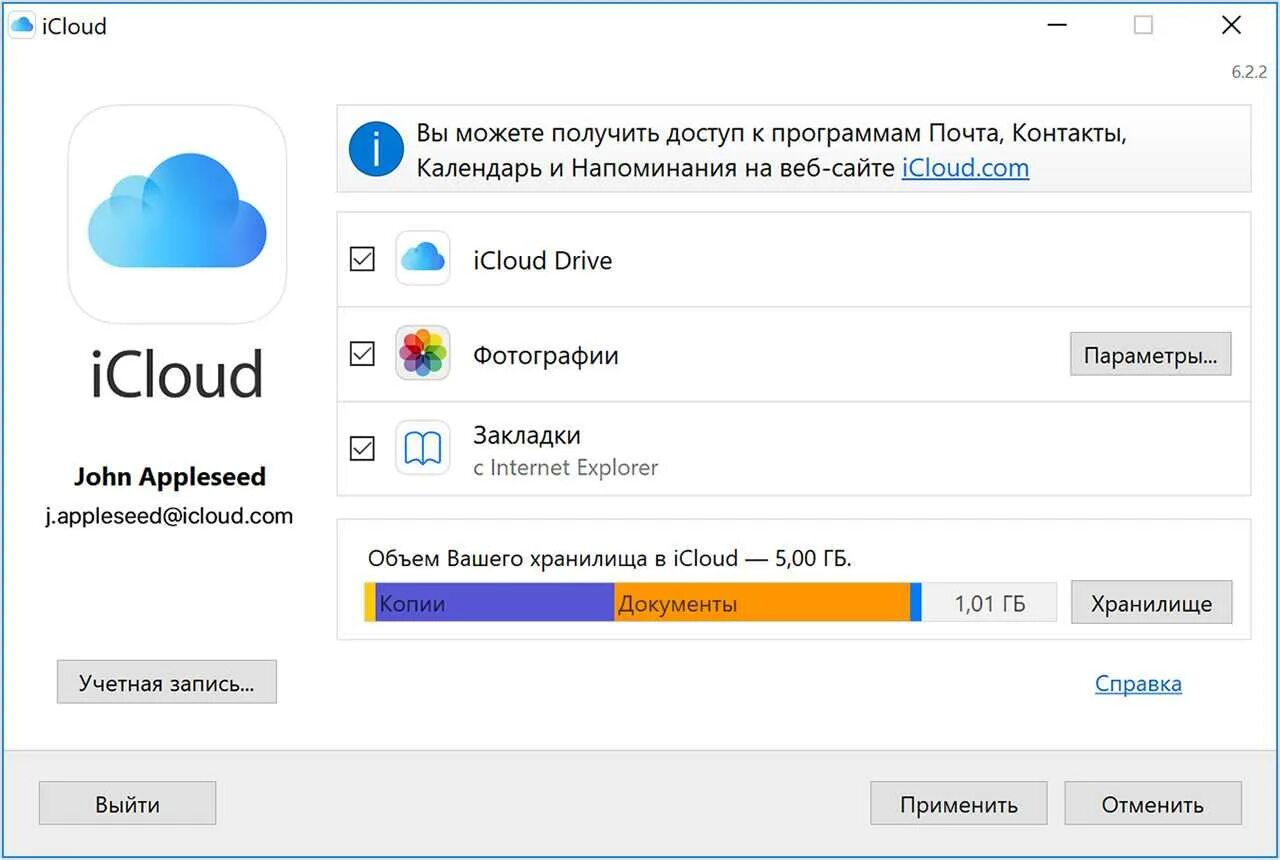
Task: Click the small iCloud title bar icon
Action: [21, 26]
